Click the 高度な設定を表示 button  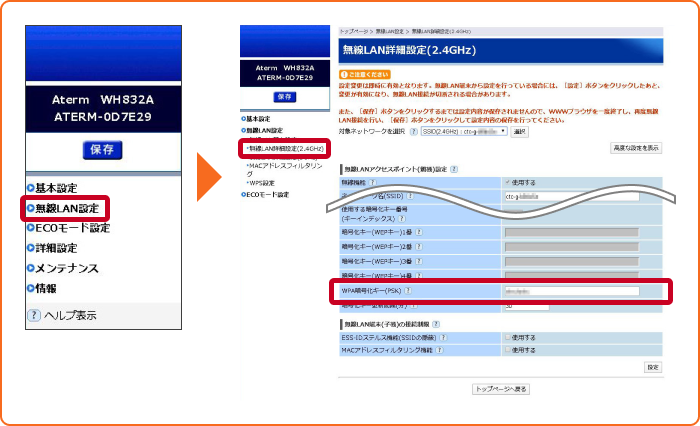pyautogui.click(x=635, y=148)
